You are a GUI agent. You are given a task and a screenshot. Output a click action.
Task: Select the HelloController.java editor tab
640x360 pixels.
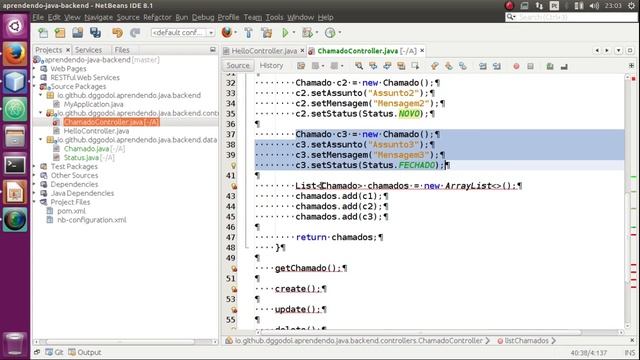[x=264, y=51]
